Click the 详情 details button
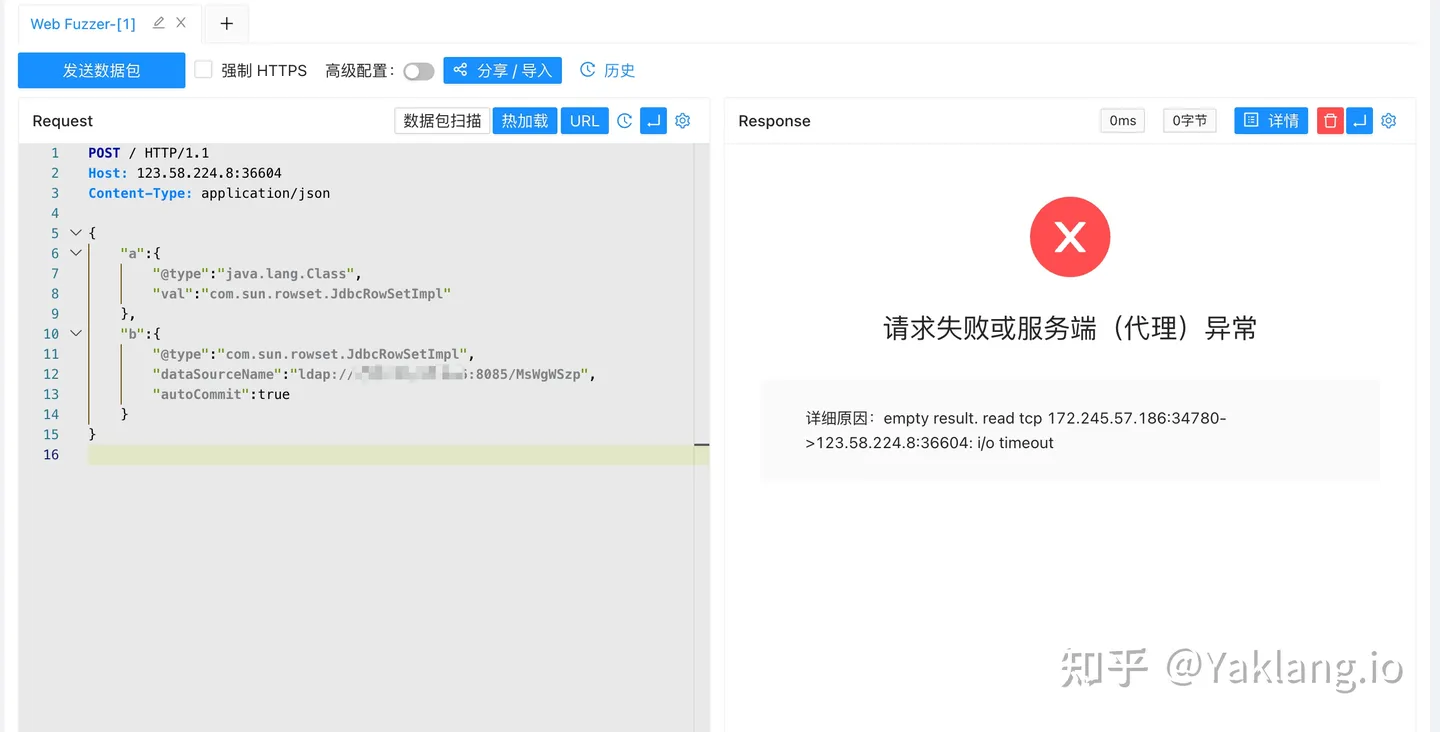The width and height of the screenshot is (1440, 732). click(1271, 121)
